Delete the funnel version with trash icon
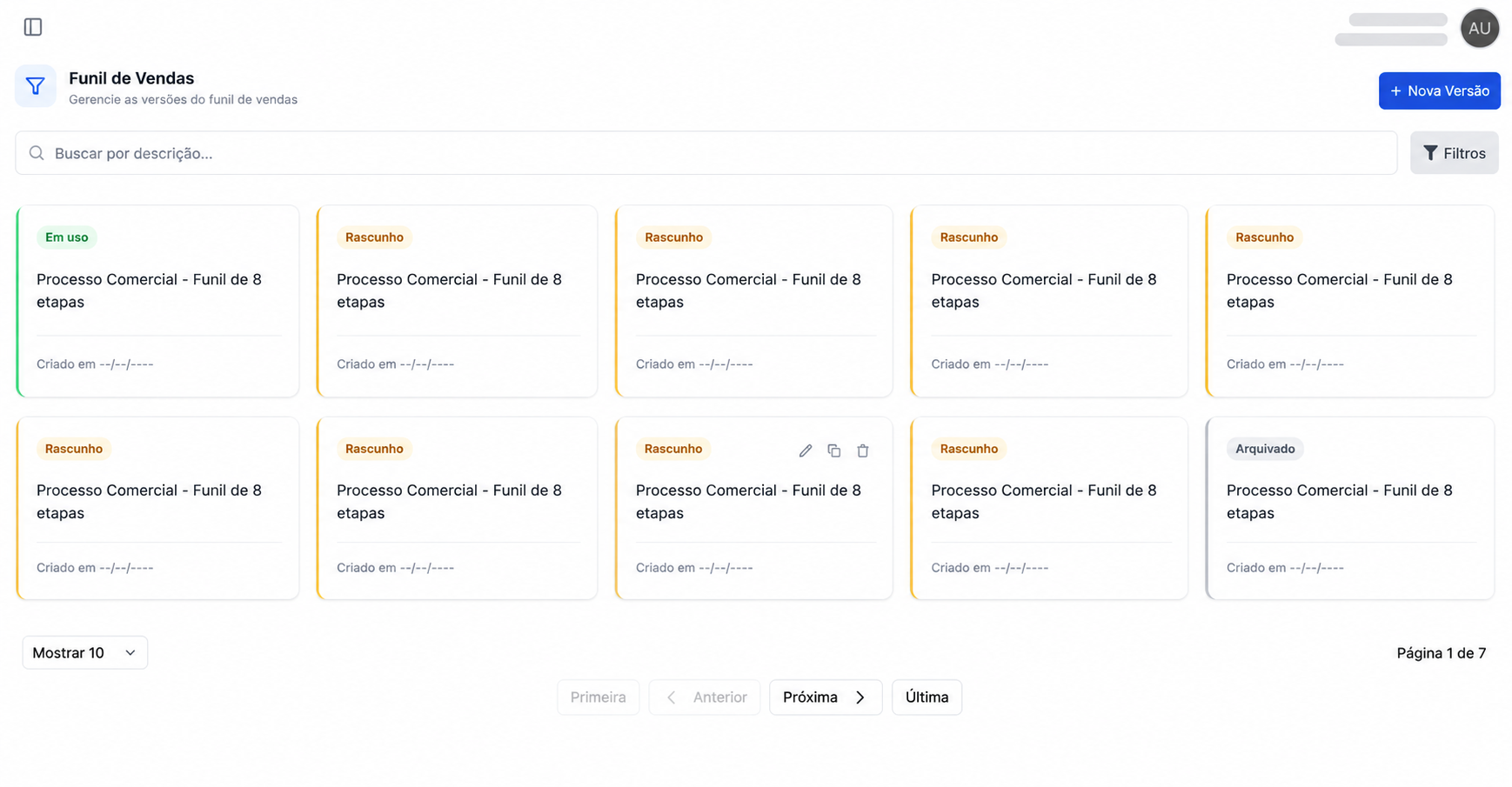1512x787 pixels. 863,450
